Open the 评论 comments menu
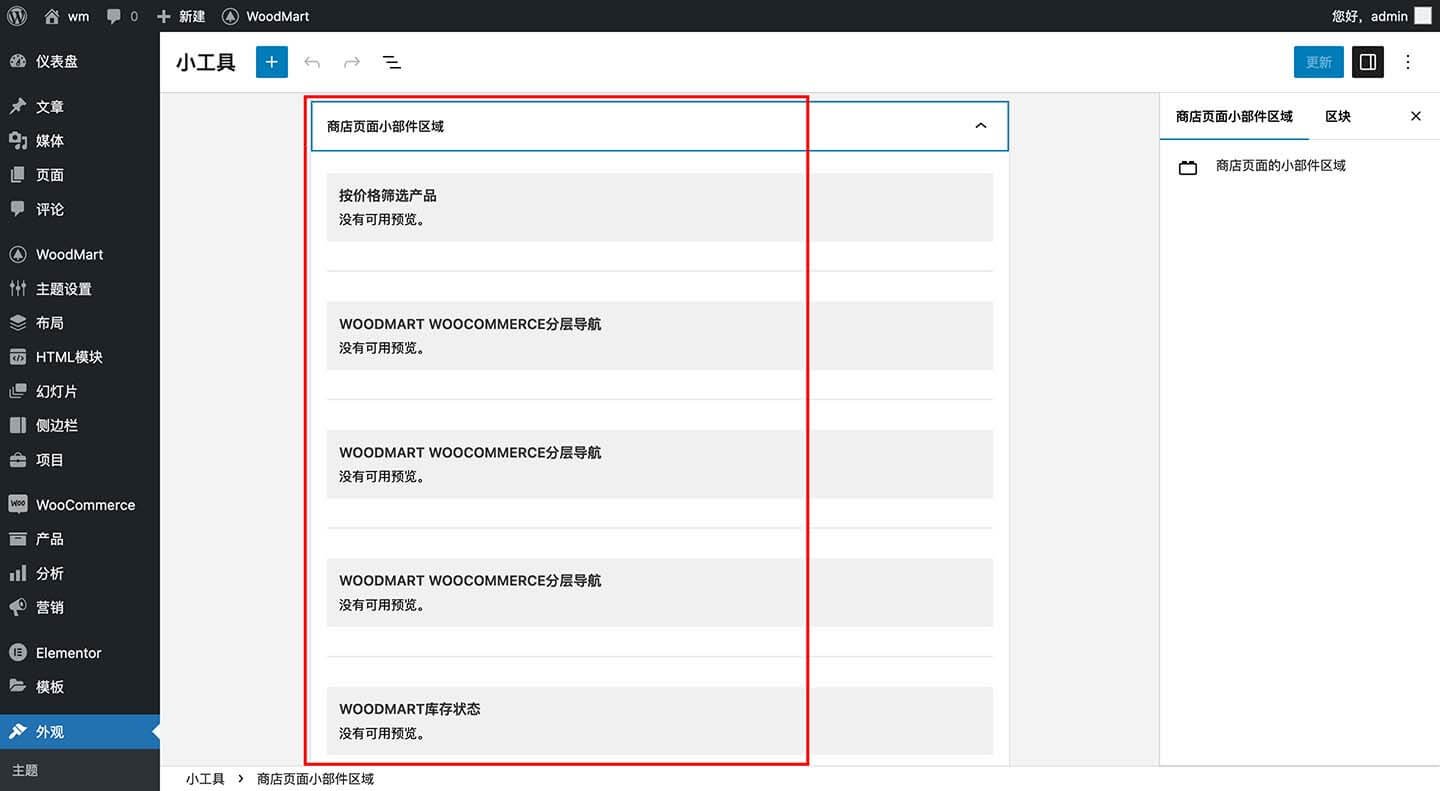Screen dimensions: 1440x791 (x=80, y=209)
